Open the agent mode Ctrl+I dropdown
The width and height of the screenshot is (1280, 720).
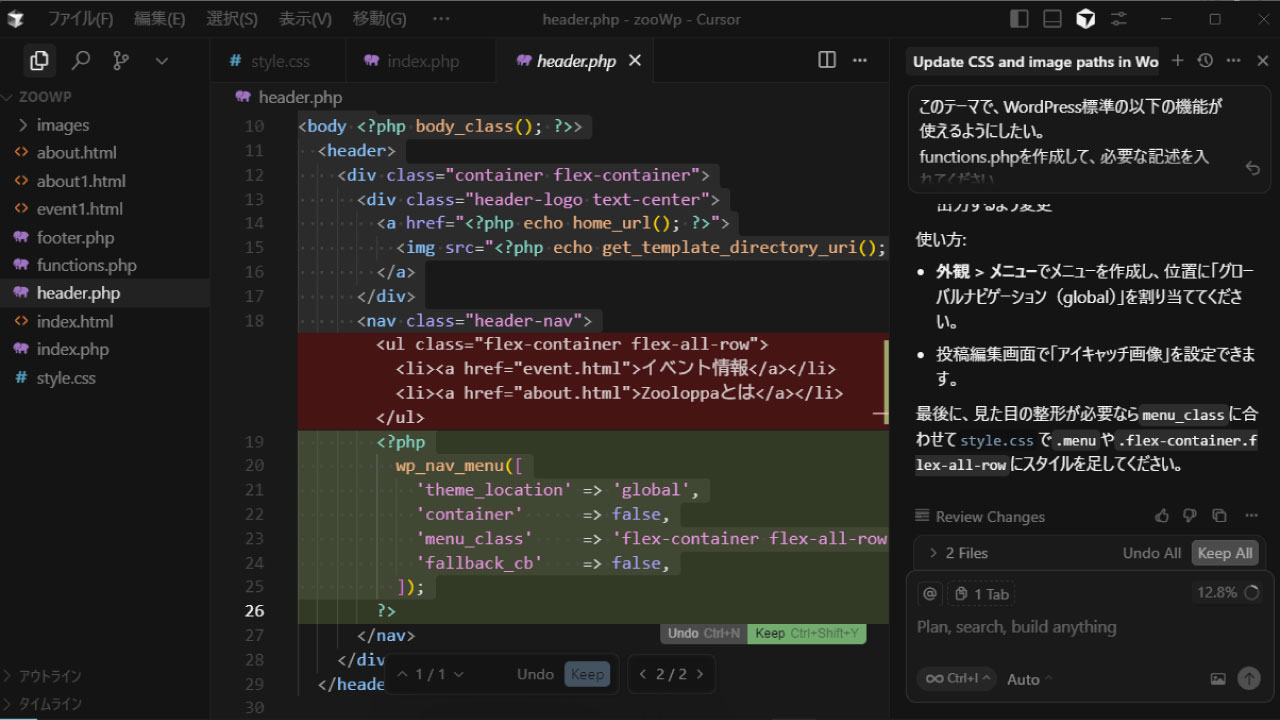pos(957,678)
